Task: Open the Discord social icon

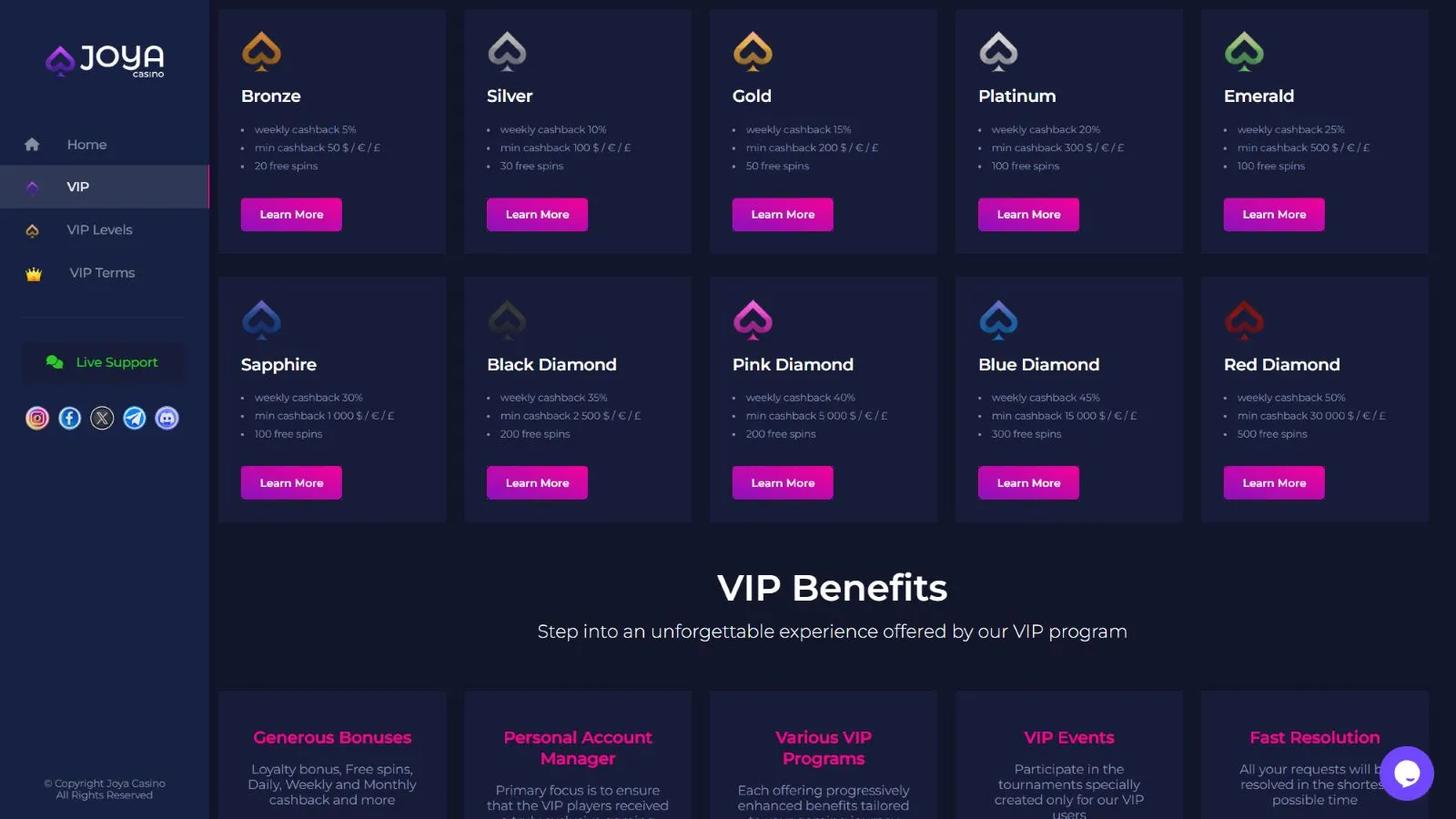Action: tap(167, 418)
